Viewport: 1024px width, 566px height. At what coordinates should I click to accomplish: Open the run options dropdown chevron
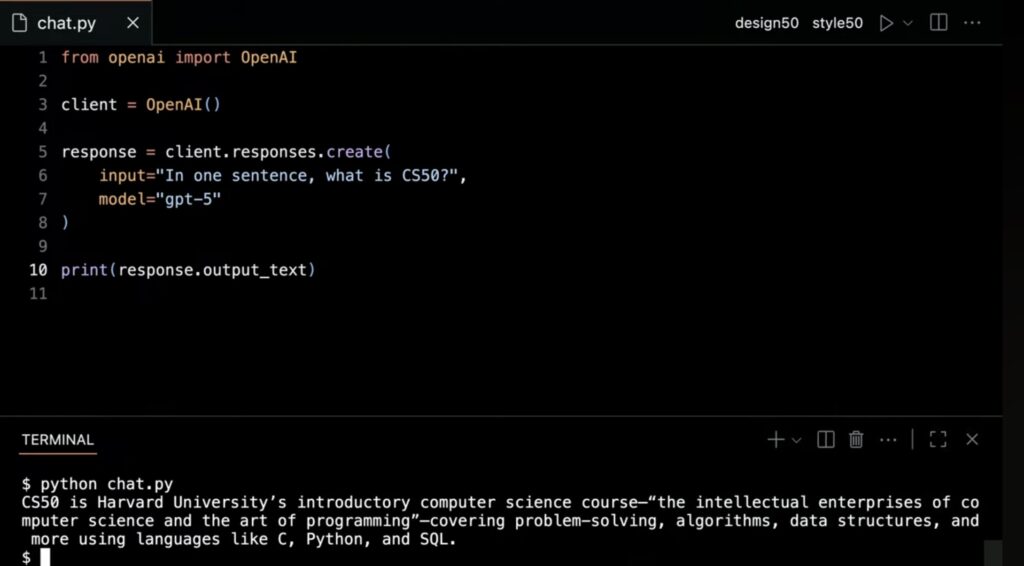coord(908,24)
